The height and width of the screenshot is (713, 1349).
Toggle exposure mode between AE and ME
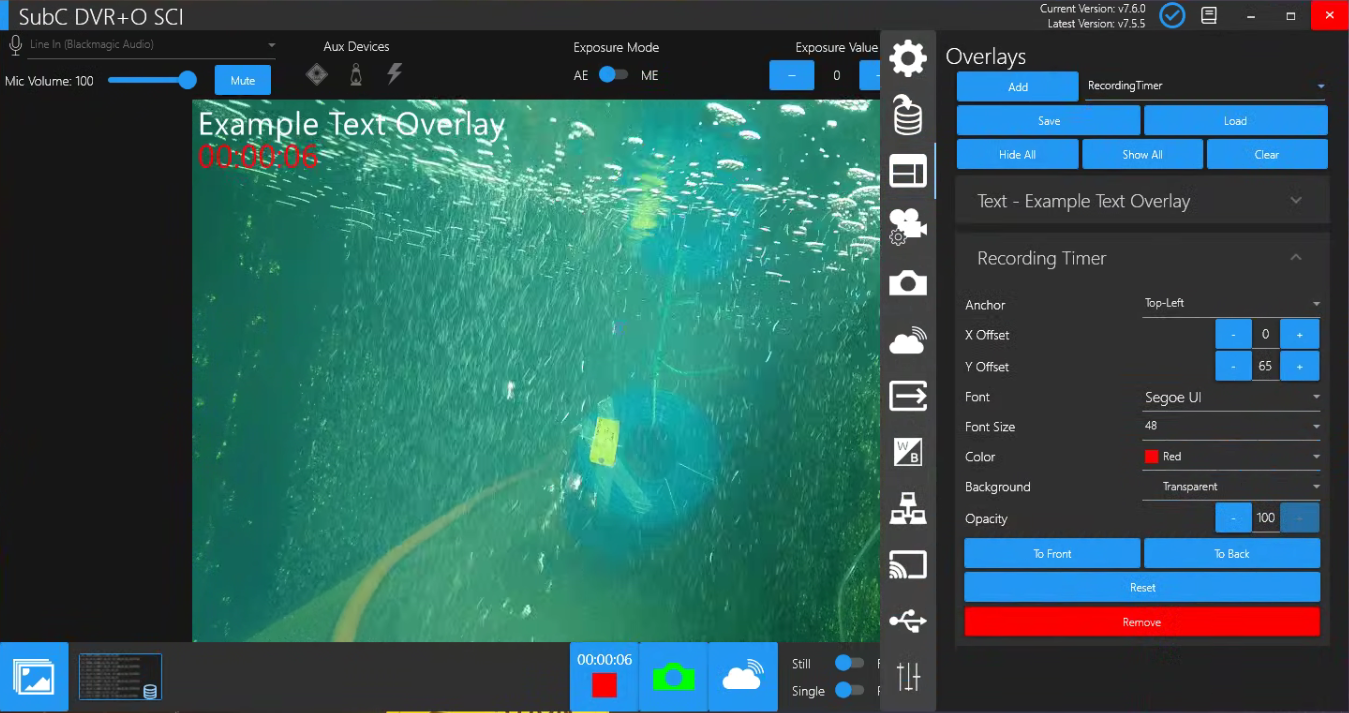pos(612,75)
